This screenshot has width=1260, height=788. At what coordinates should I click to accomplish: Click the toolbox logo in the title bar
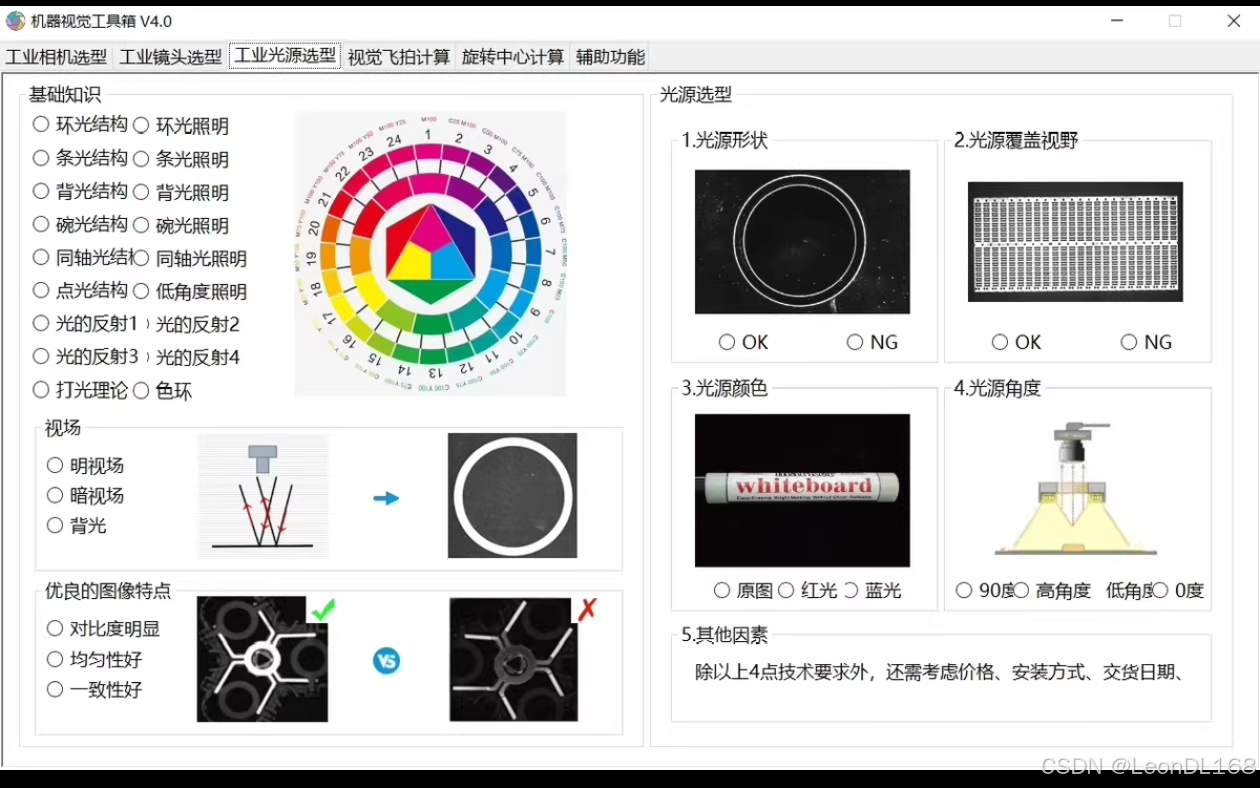14,20
